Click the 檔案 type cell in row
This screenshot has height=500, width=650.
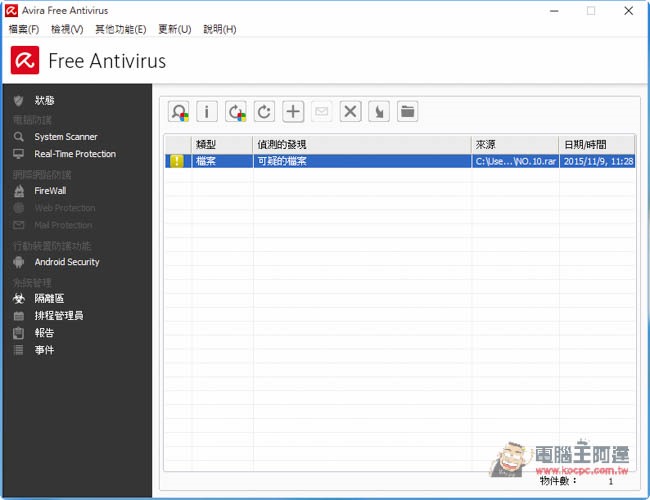tap(222, 161)
